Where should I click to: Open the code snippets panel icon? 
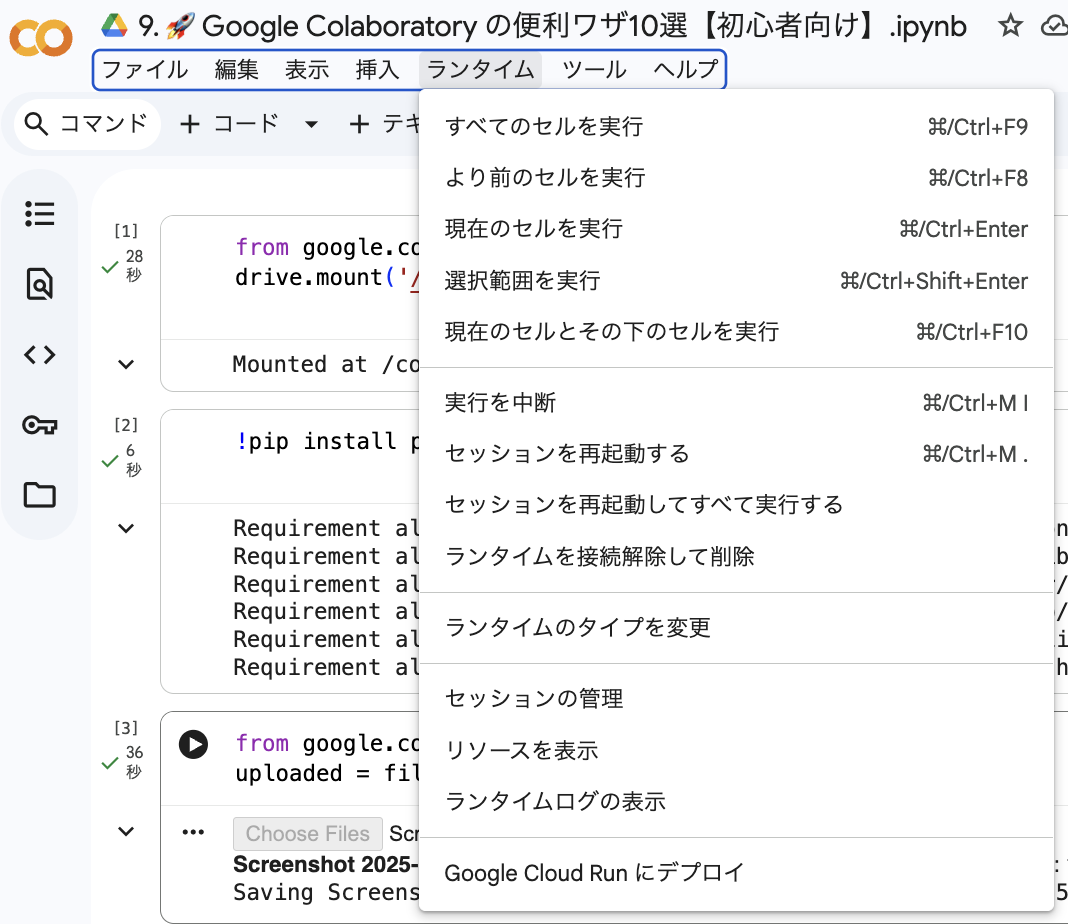click(x=40, y=354)
